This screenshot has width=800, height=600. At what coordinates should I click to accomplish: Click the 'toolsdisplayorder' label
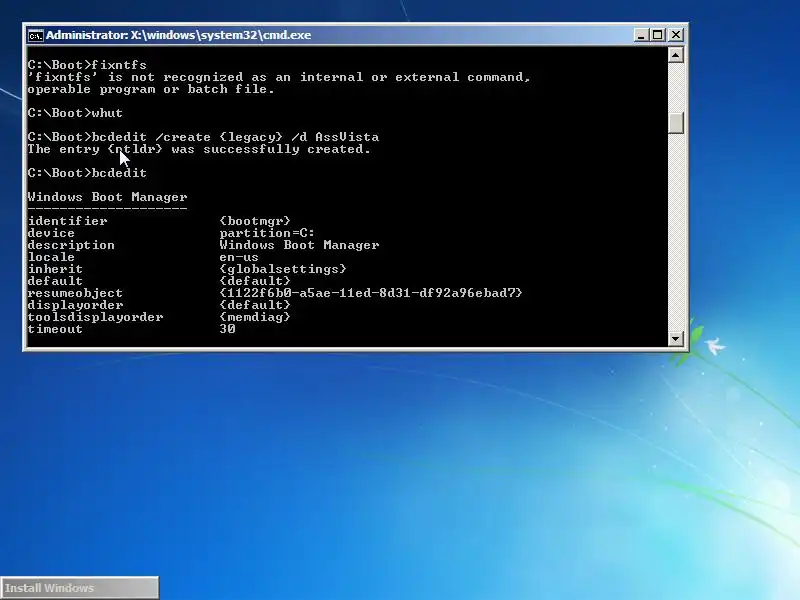click(95, 317)
